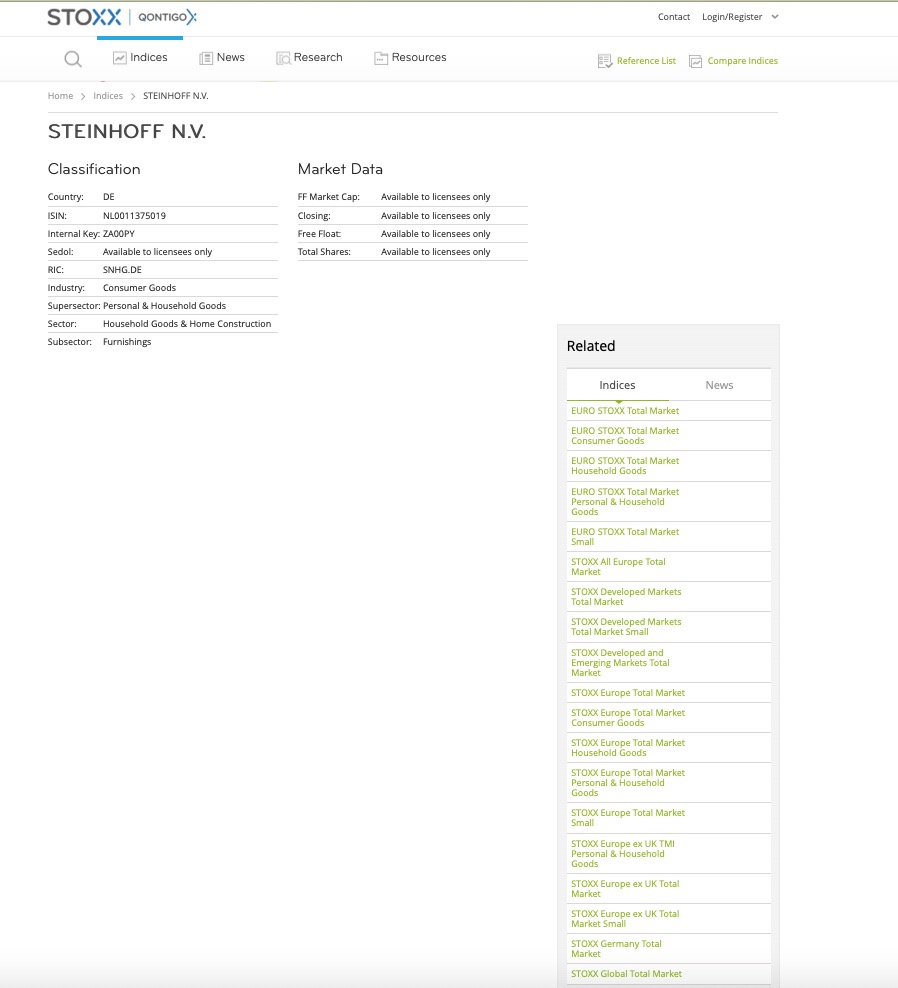Open the Contact page
The width and height of the screenshot is (898, 988).
[x=673, y=16]
